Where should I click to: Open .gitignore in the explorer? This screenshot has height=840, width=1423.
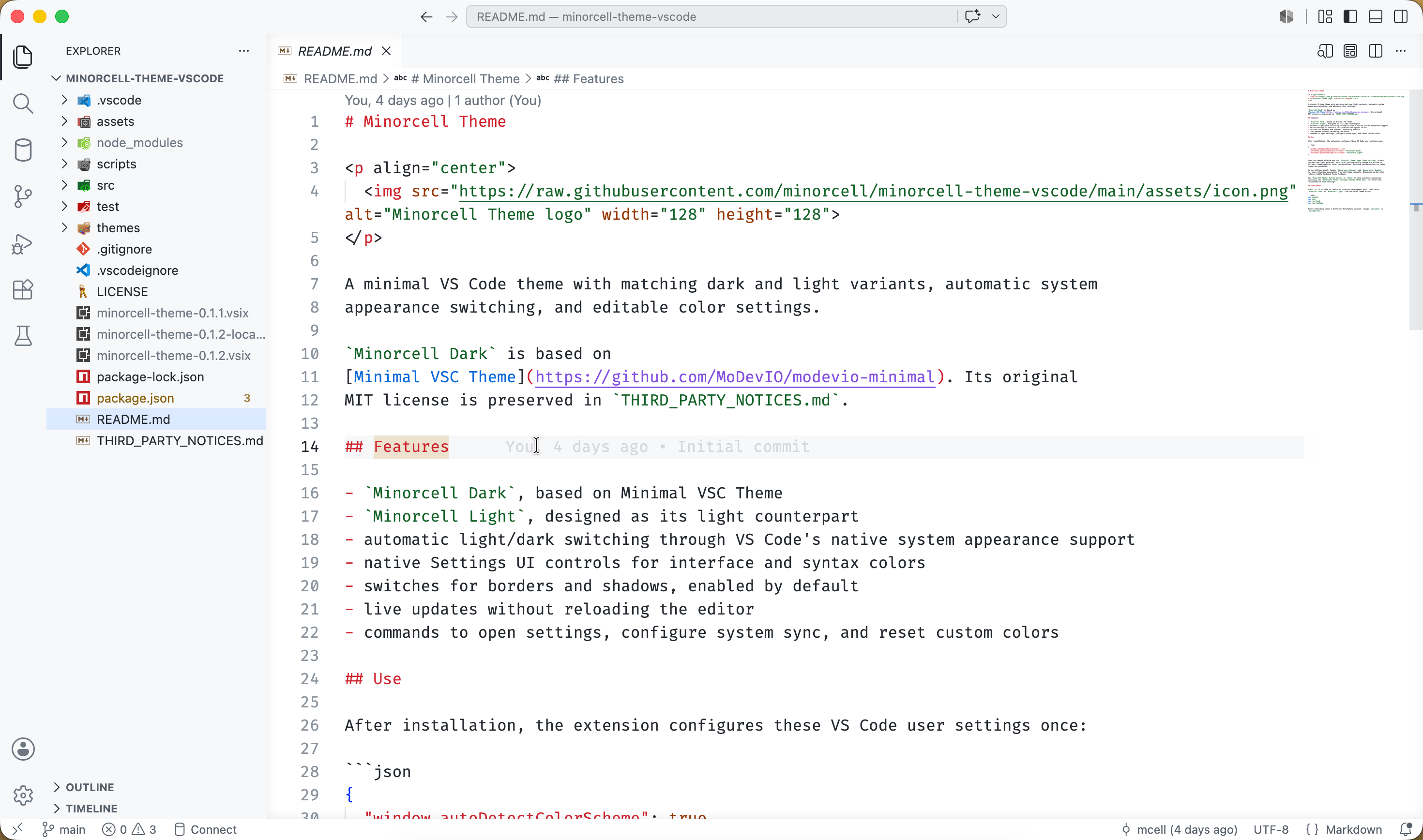156,249
